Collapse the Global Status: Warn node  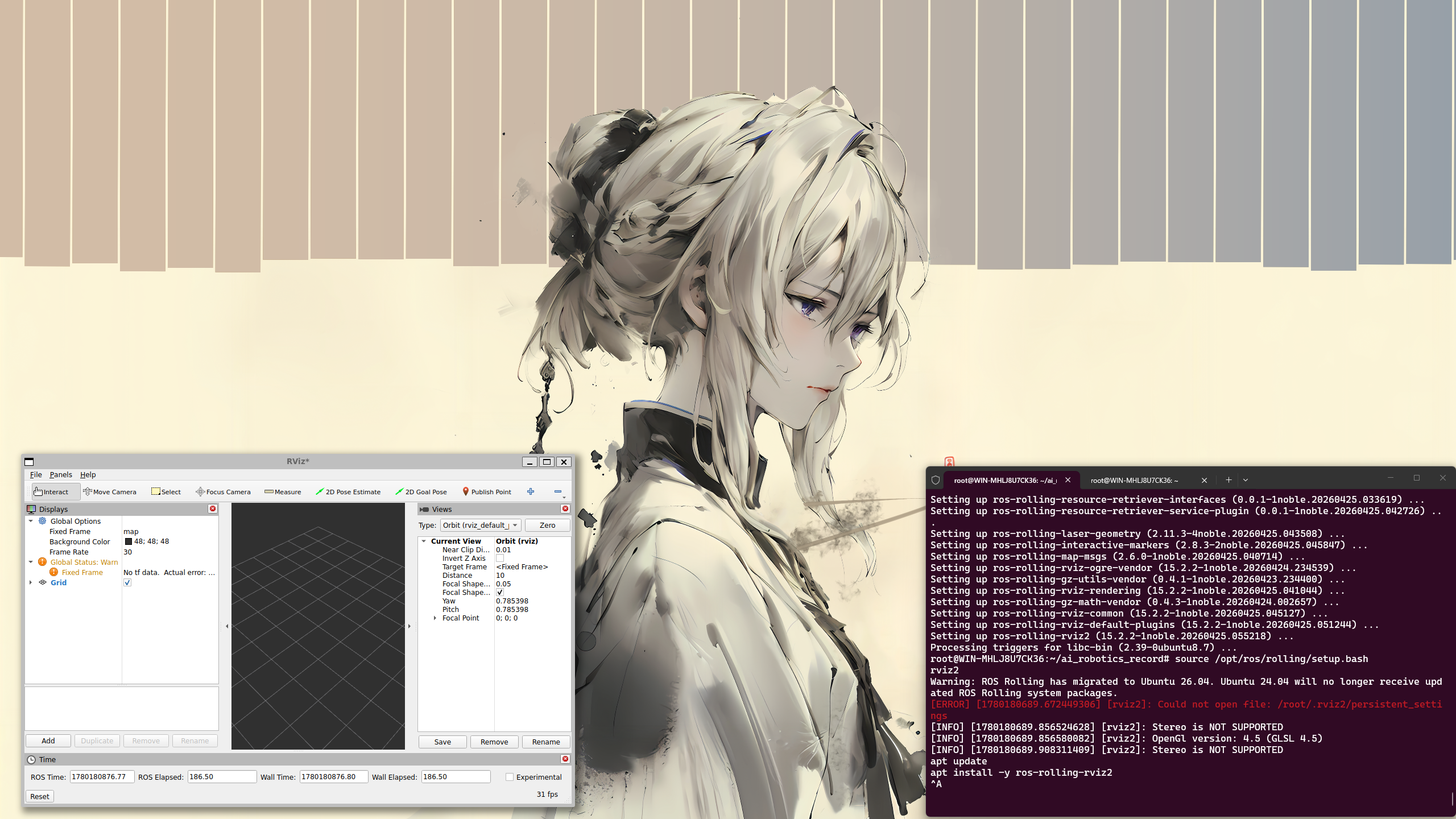click(31, 562)
